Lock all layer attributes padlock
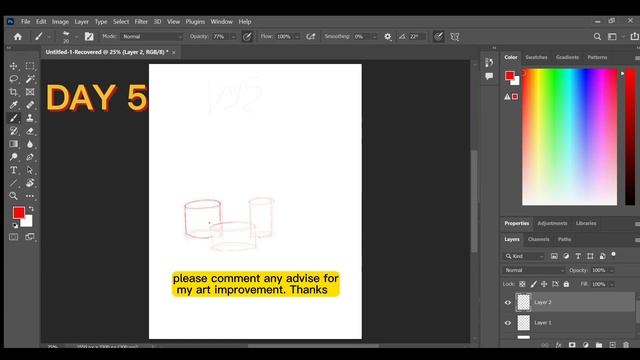 pyautogui.click(x=566, y=284)
